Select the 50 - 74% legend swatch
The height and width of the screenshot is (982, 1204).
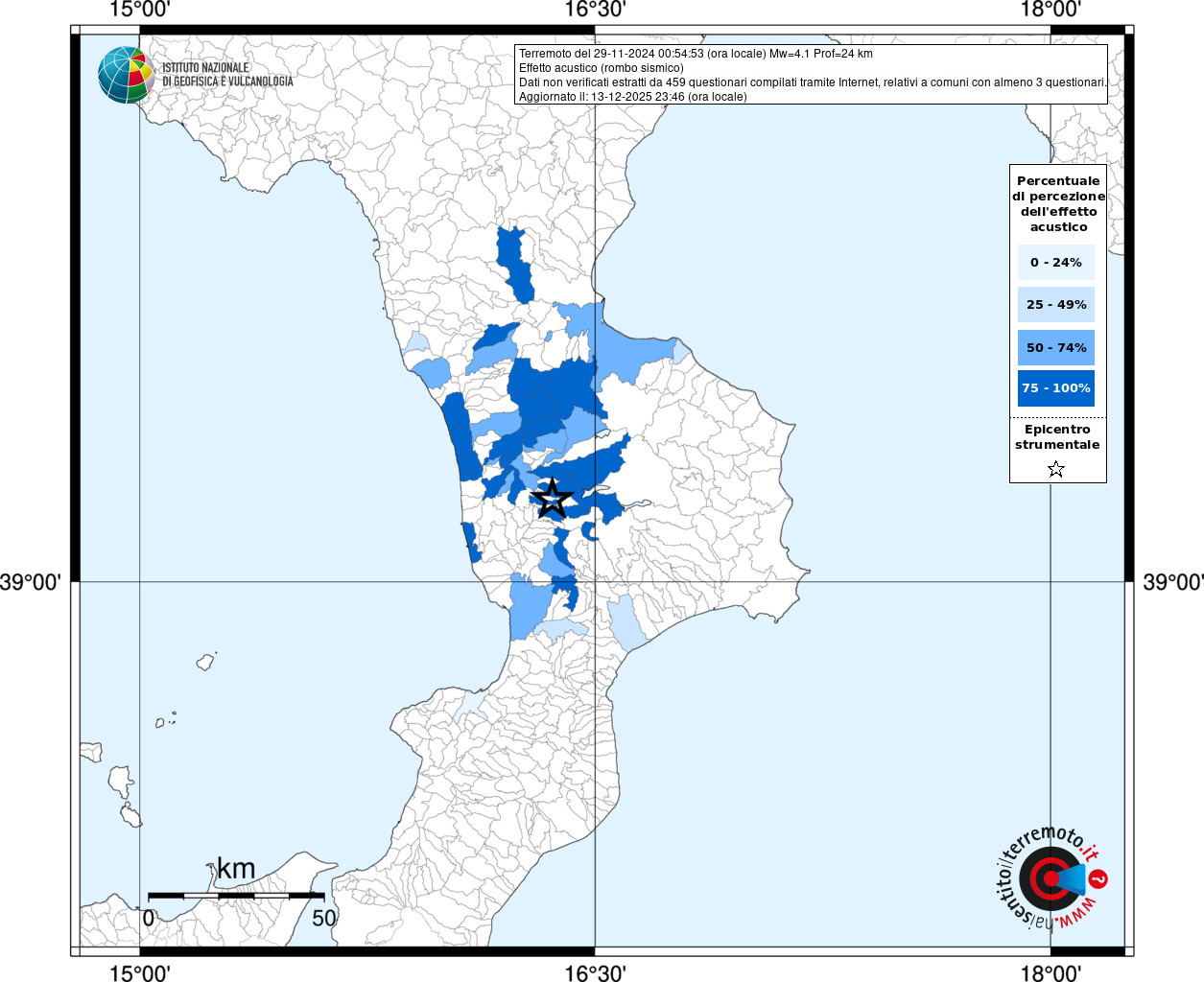tap(1056, 347)
